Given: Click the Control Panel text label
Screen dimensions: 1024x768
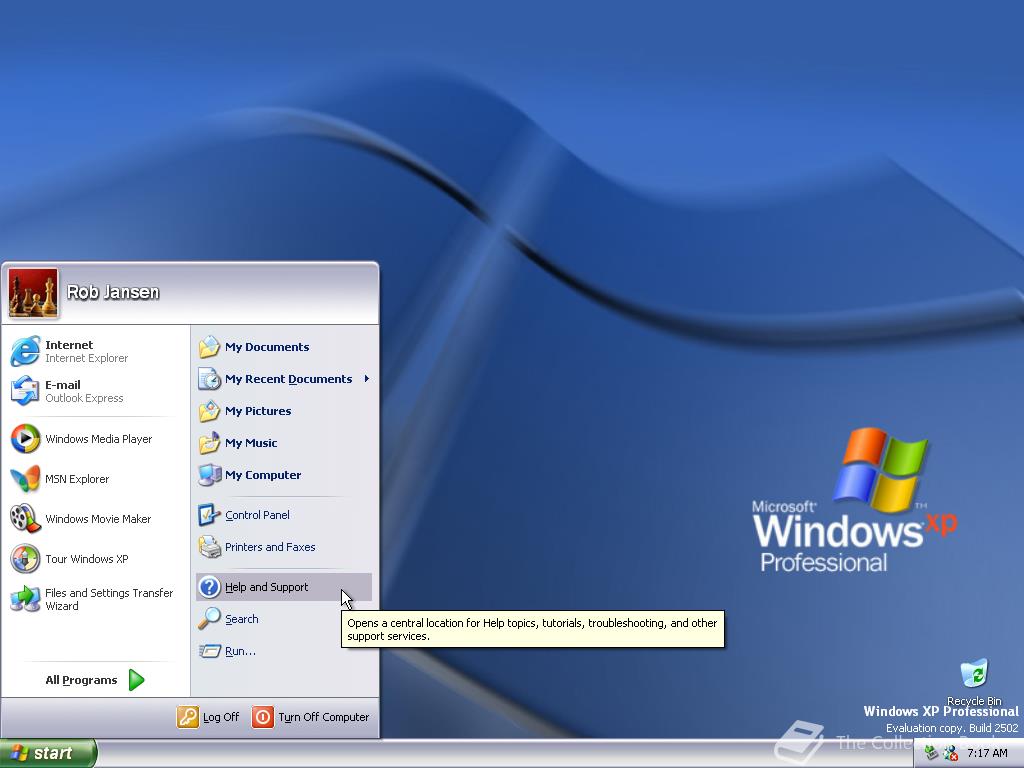Looking at the screenshot, I should pos(257,515).
